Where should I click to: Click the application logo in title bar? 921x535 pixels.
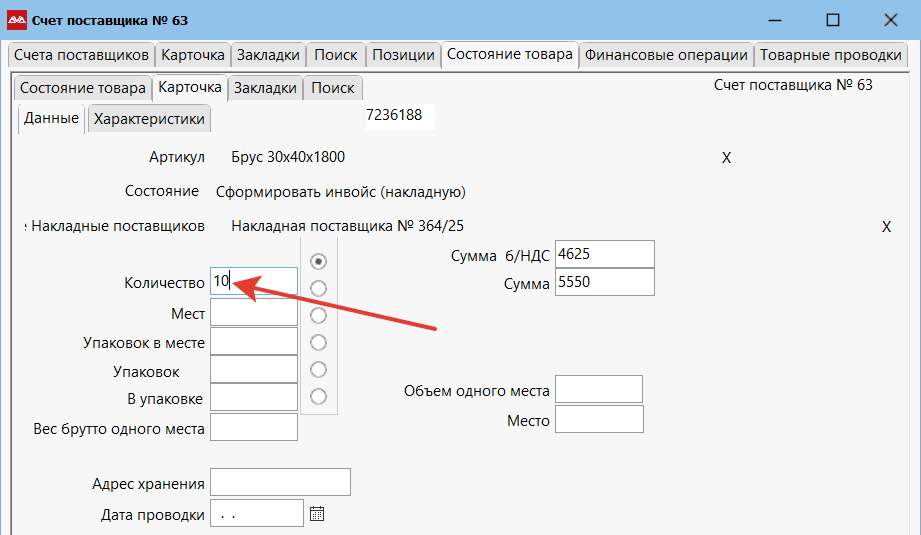pyautogui.click(x=17, y=20)
